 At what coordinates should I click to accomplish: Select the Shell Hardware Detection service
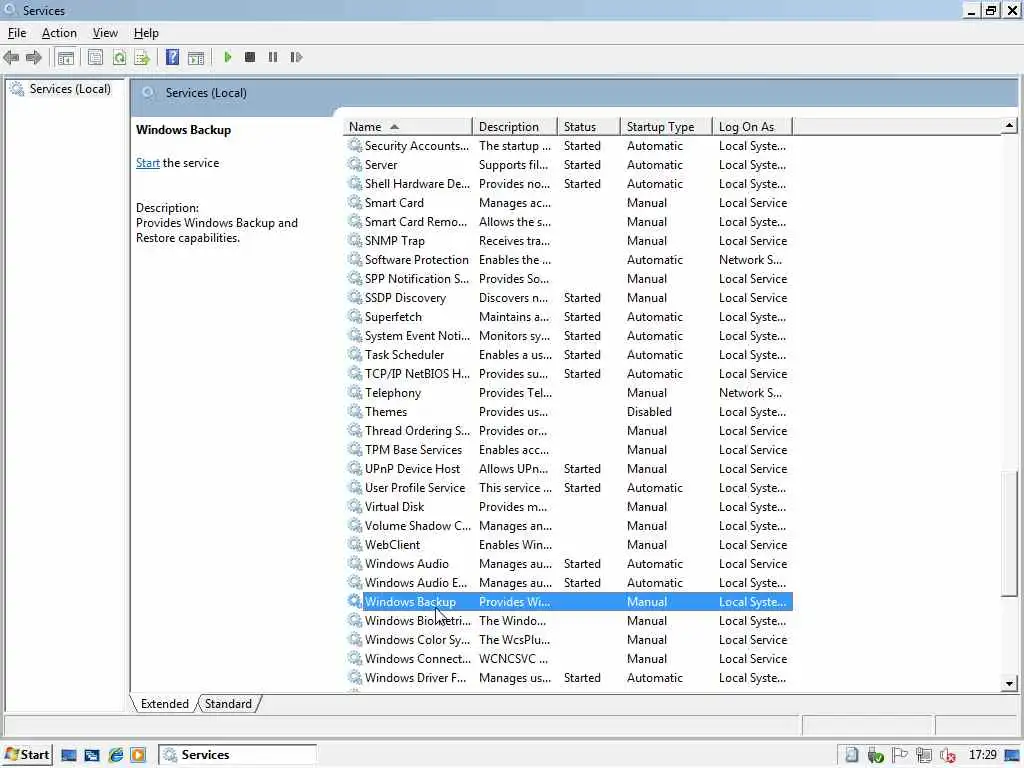click(x=569, y=184)
